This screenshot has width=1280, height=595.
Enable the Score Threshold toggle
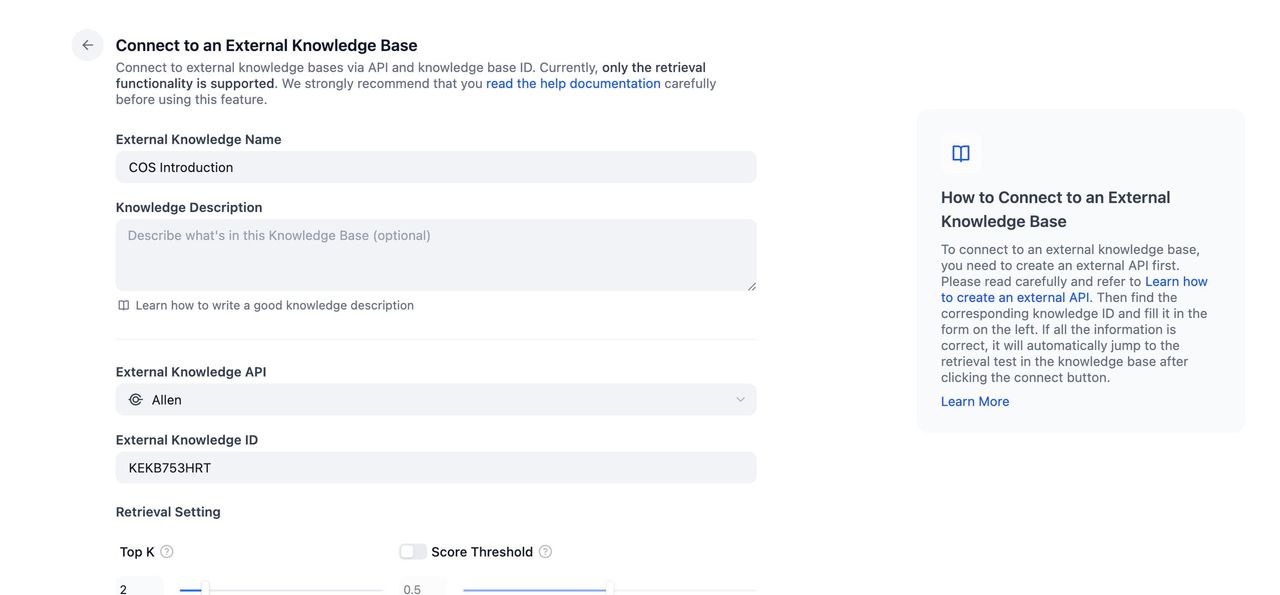(412, 552)
